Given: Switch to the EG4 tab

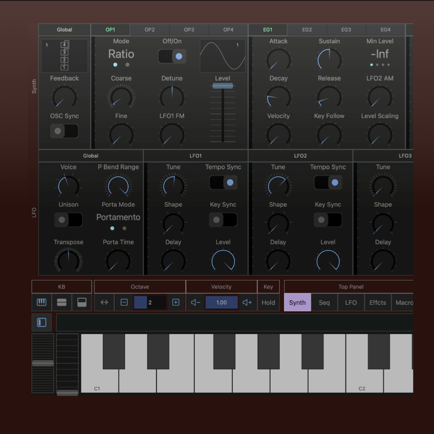Looking at the screenshot, I should click(385, 30).
